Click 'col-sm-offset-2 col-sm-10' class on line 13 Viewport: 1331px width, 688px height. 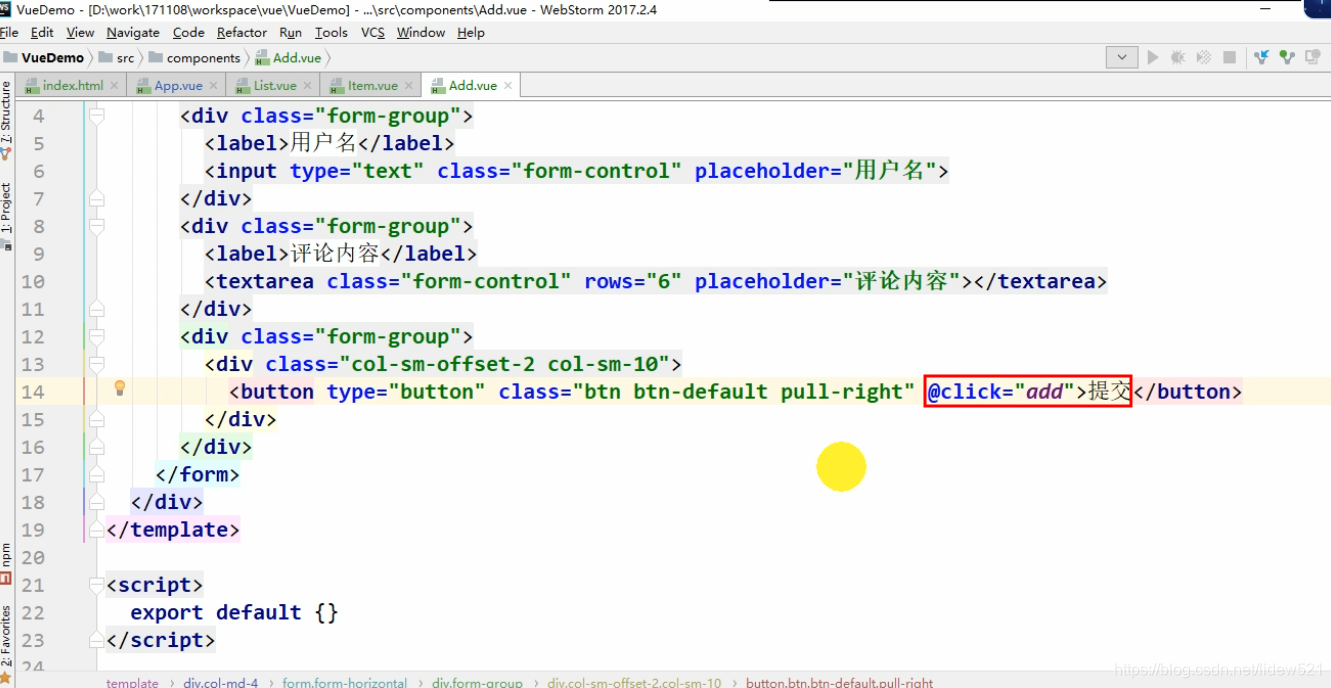[510, 364]
